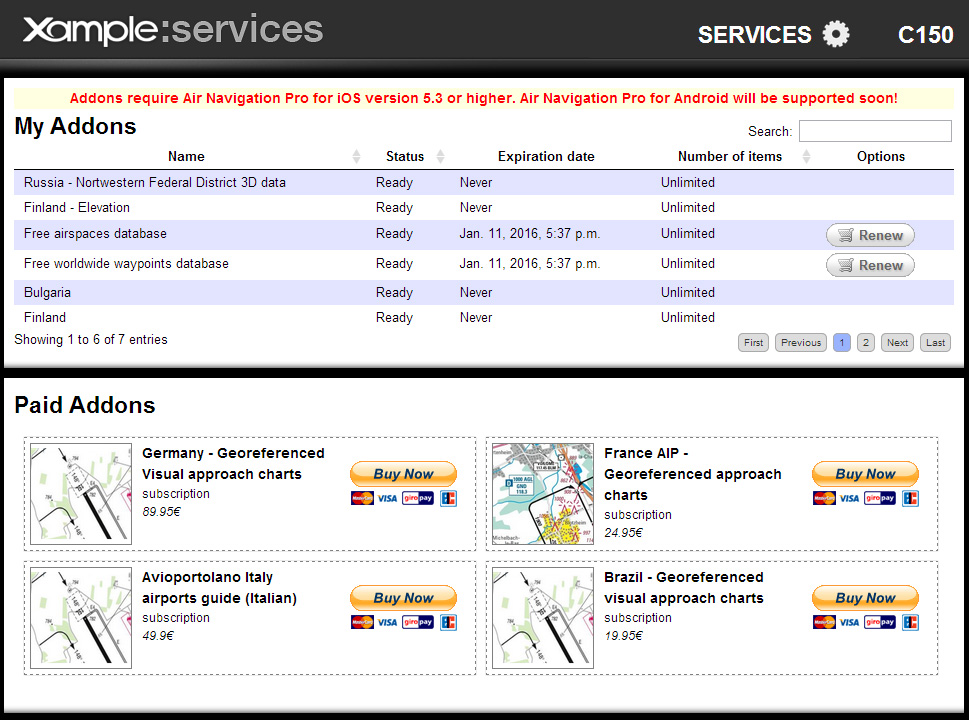Click giropay icon under France AIP
This screenshot has width=969, height=720.
pos(880,498)
